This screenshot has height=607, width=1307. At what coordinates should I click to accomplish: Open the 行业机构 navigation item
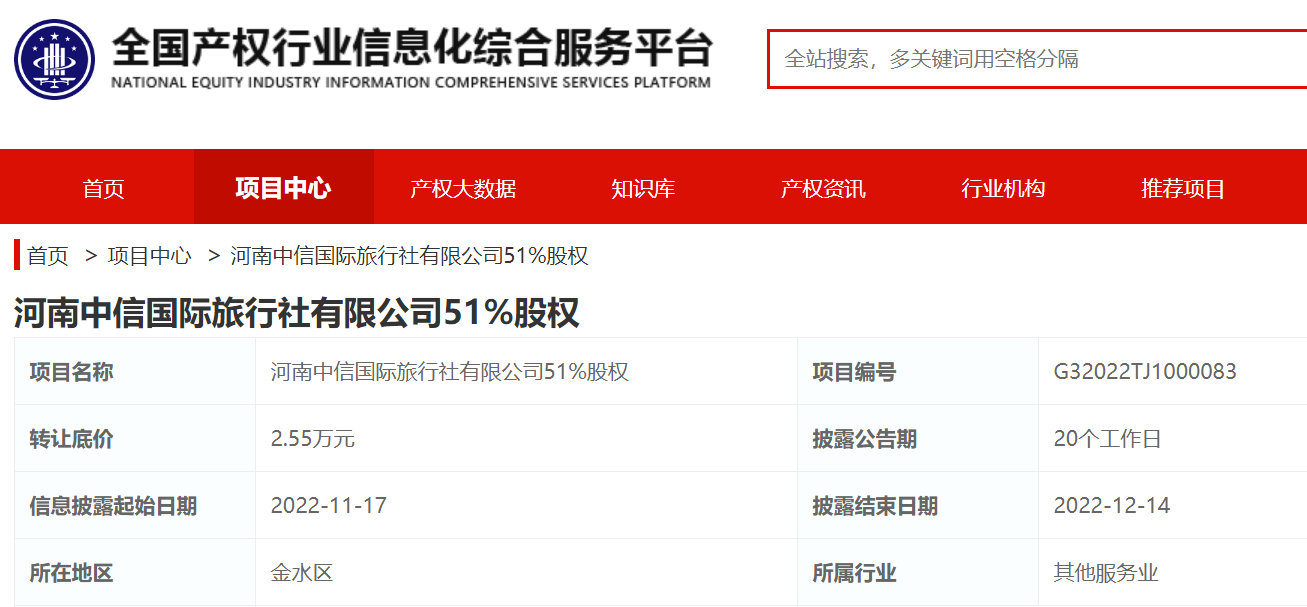coord(1003,188)
